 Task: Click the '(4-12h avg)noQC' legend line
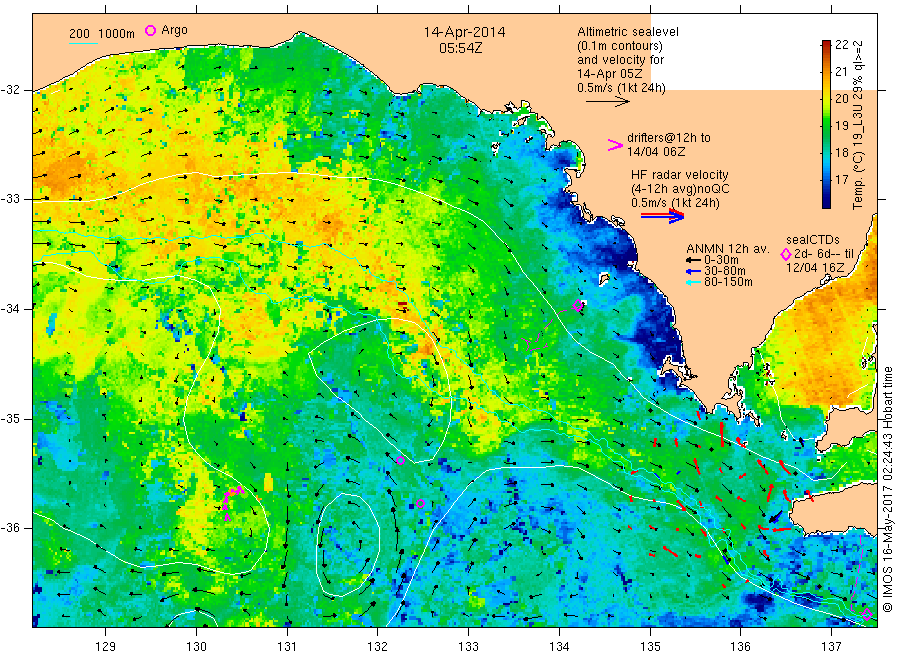(681, 189)
